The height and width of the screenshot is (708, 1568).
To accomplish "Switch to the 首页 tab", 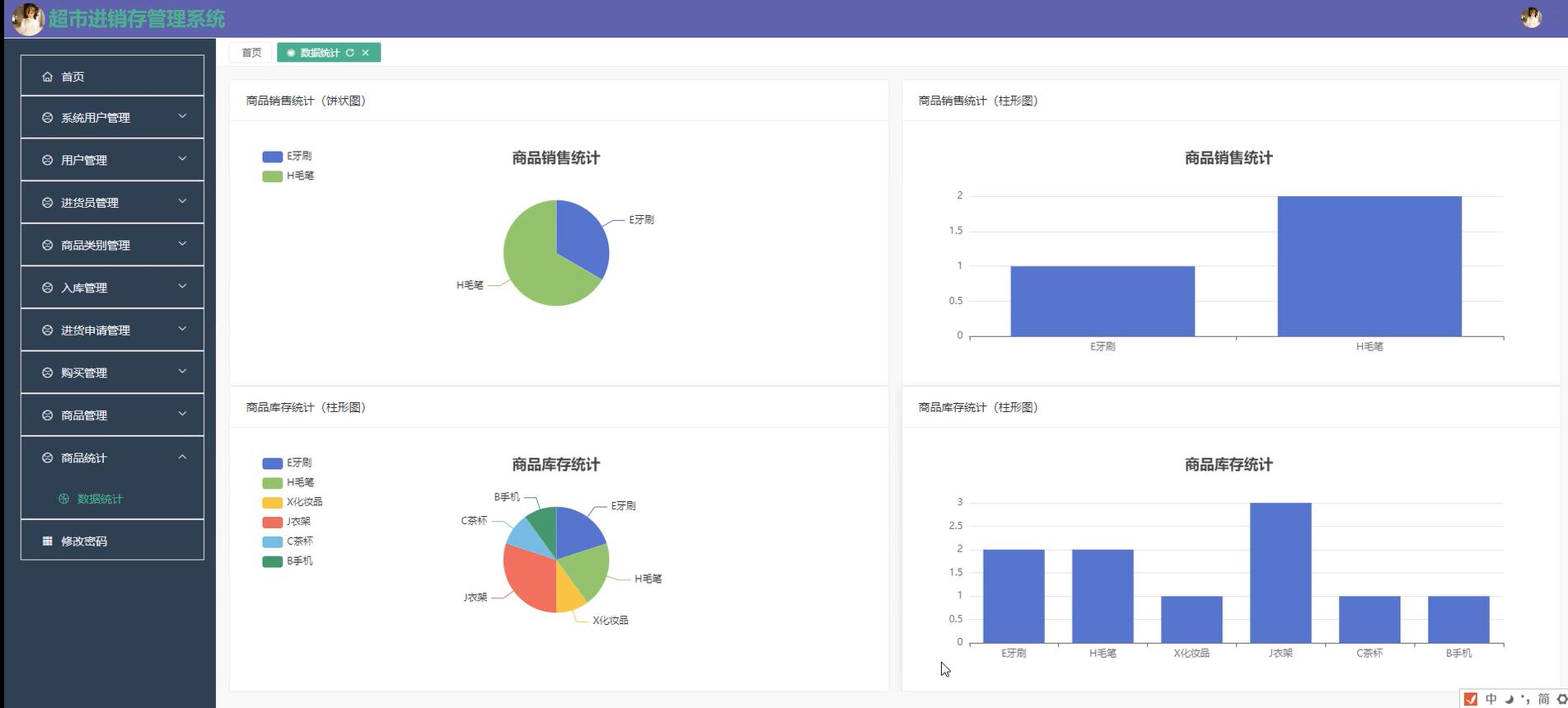I will [x=251, y=53].
